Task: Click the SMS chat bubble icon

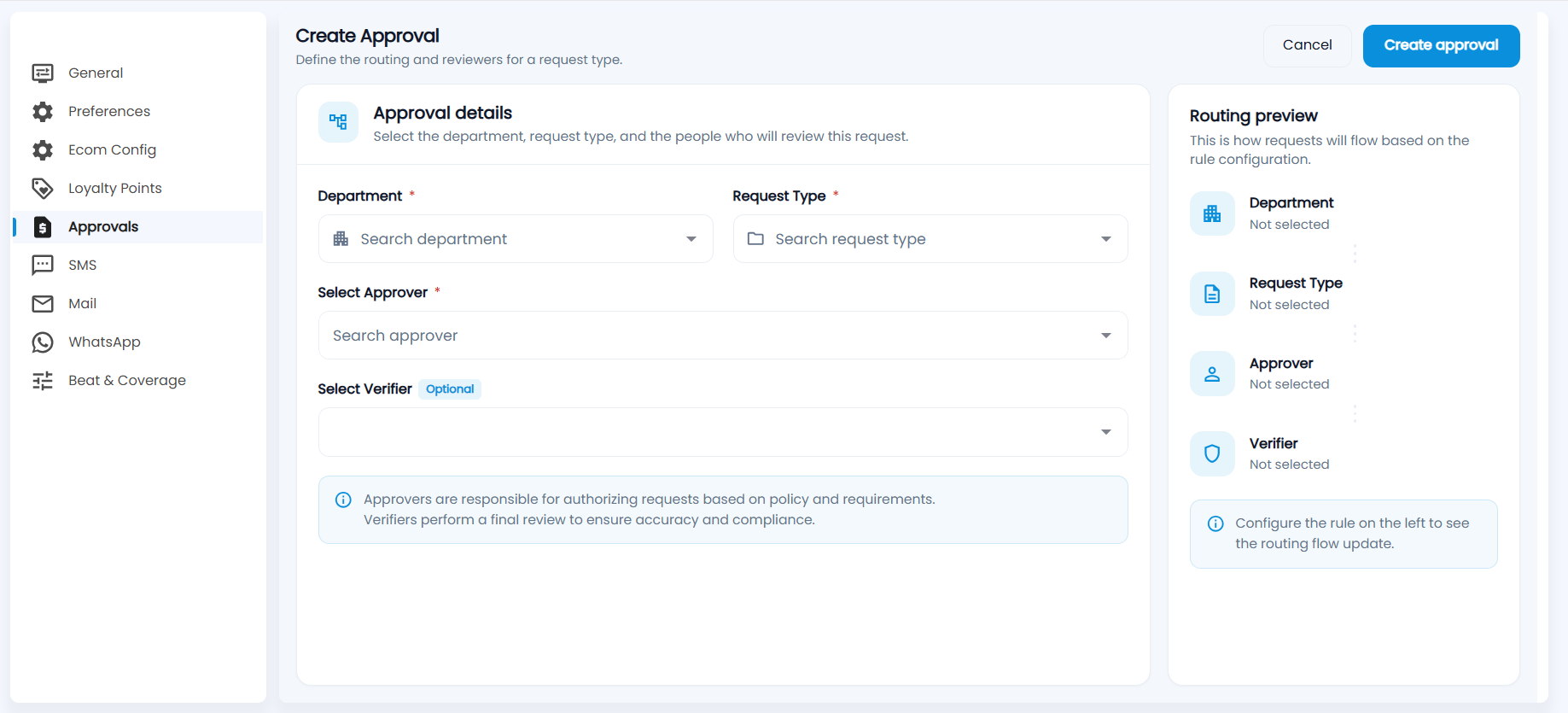Action: (43, 266)
